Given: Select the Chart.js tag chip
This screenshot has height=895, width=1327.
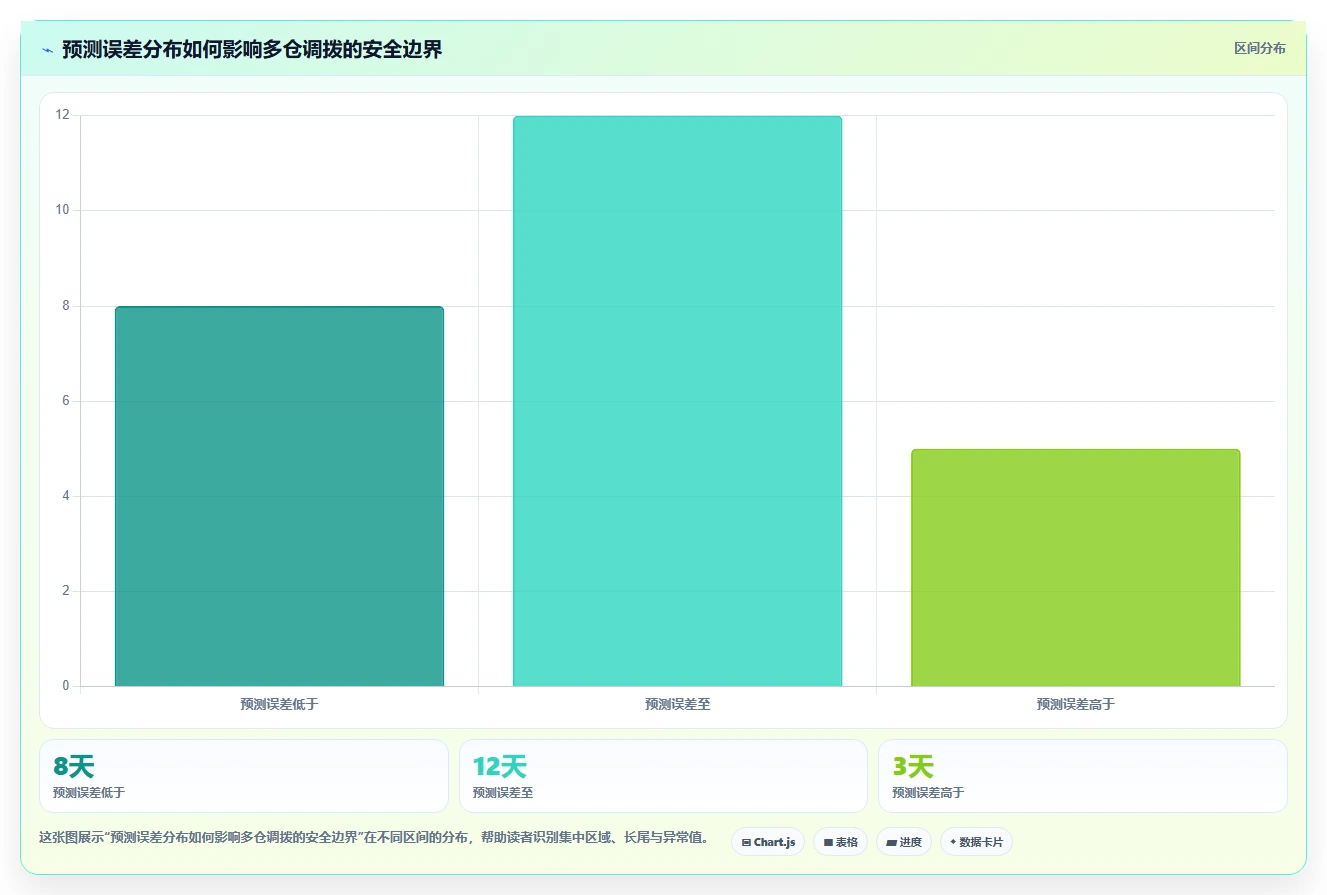Looking at the screenshot, I should pyautogui.click(x=768, y=842).
